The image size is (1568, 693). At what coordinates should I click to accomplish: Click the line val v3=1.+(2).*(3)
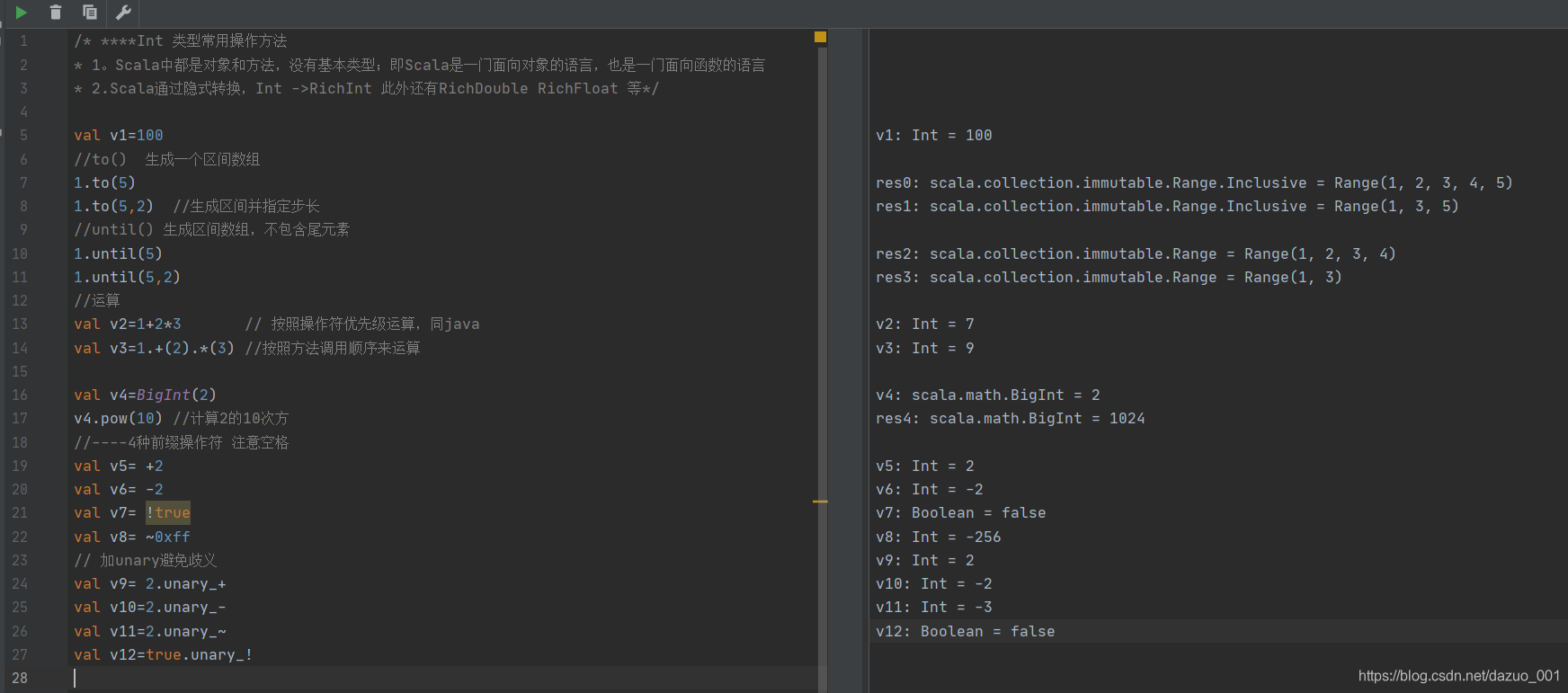pos(154,348)
